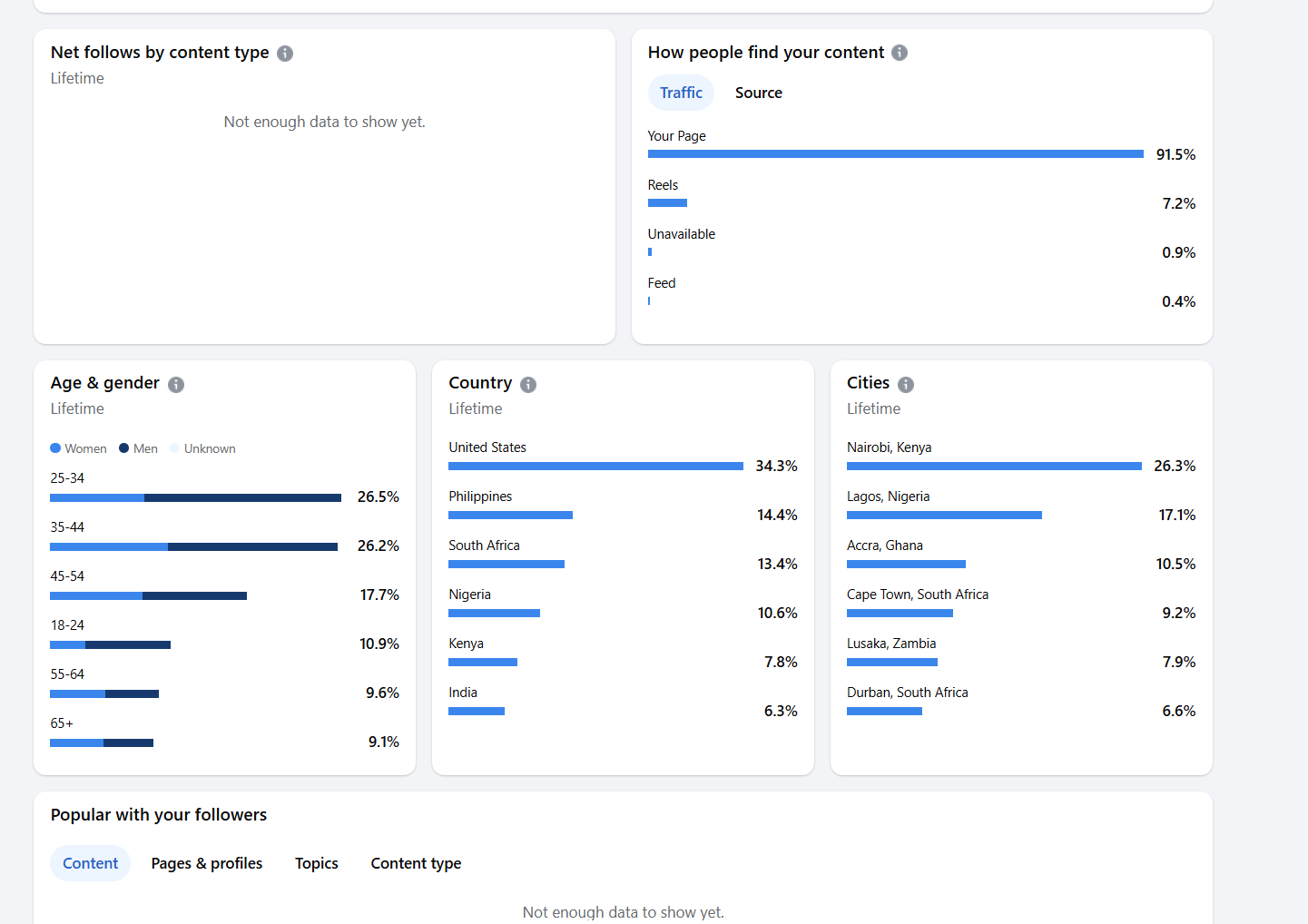Click the 25-34 age group bar
Screen dimensions: 1308x924
195,497
